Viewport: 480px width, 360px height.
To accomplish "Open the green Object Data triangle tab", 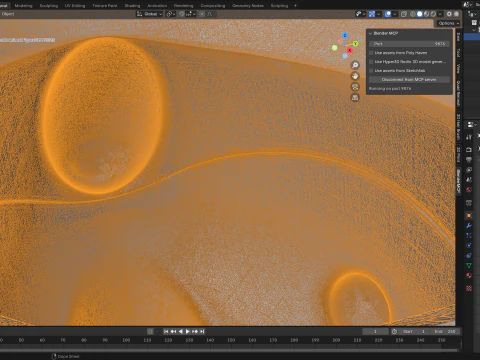I will click(469, 266).
